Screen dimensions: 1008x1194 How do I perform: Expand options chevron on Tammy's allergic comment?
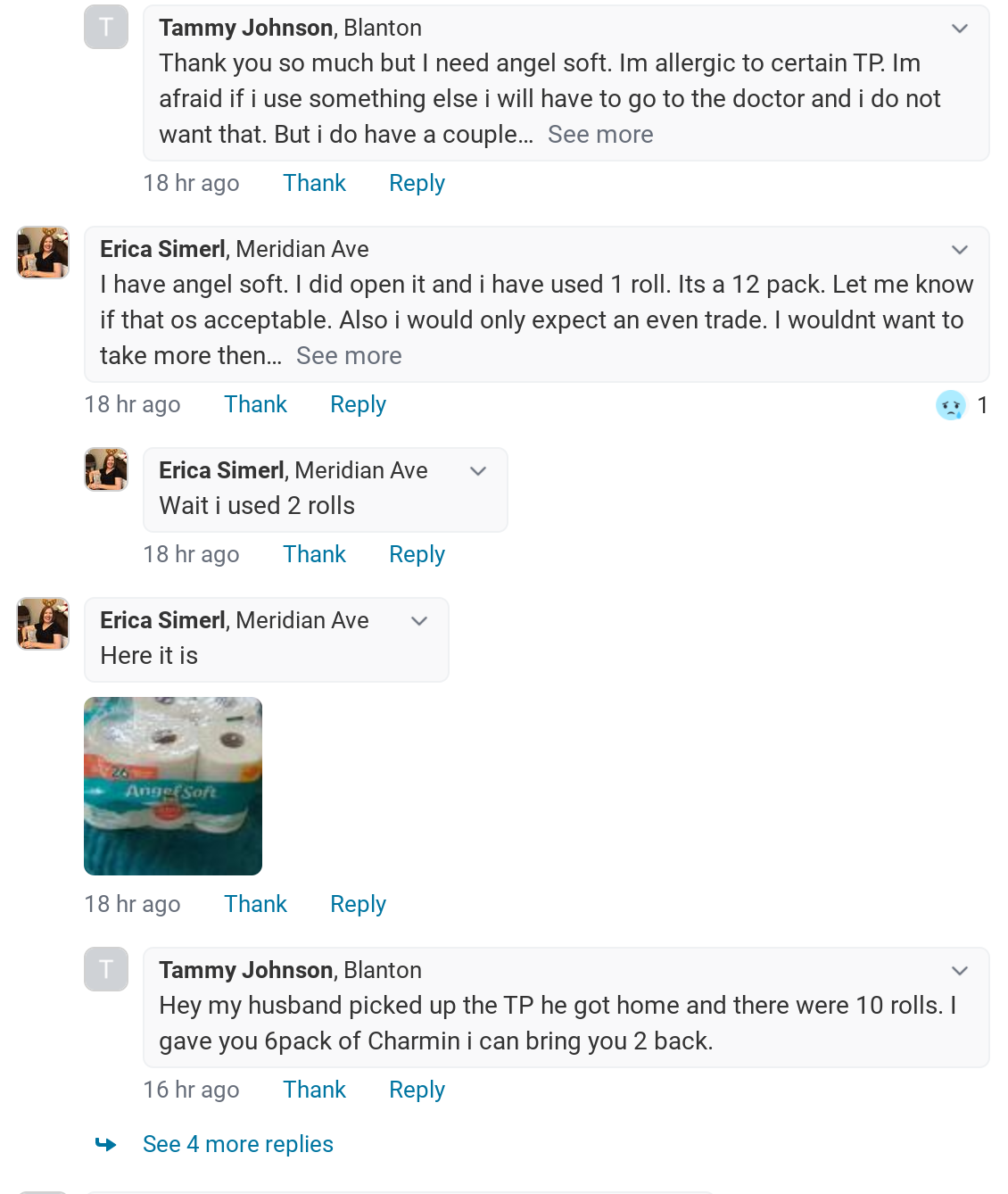coord(960,29)
